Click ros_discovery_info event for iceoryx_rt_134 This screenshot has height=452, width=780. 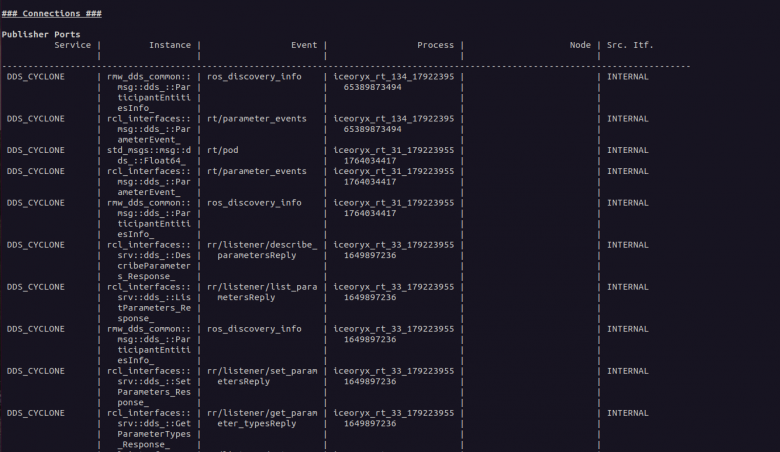(x=254, y=77)
